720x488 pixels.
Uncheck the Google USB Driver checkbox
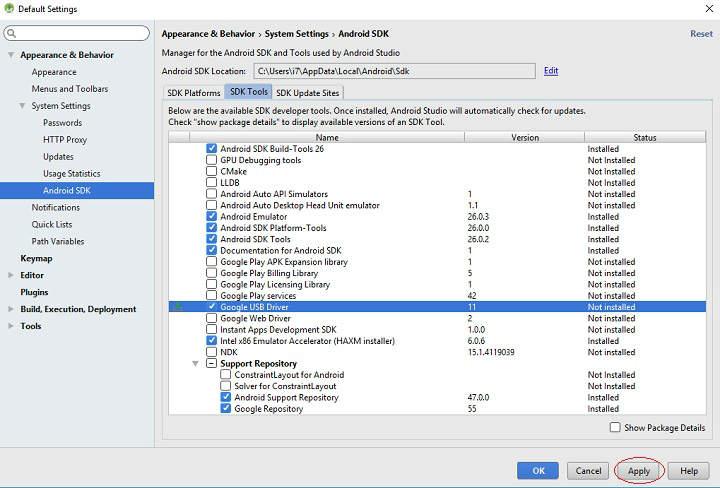pyautogui.click(x=211, y=307)
